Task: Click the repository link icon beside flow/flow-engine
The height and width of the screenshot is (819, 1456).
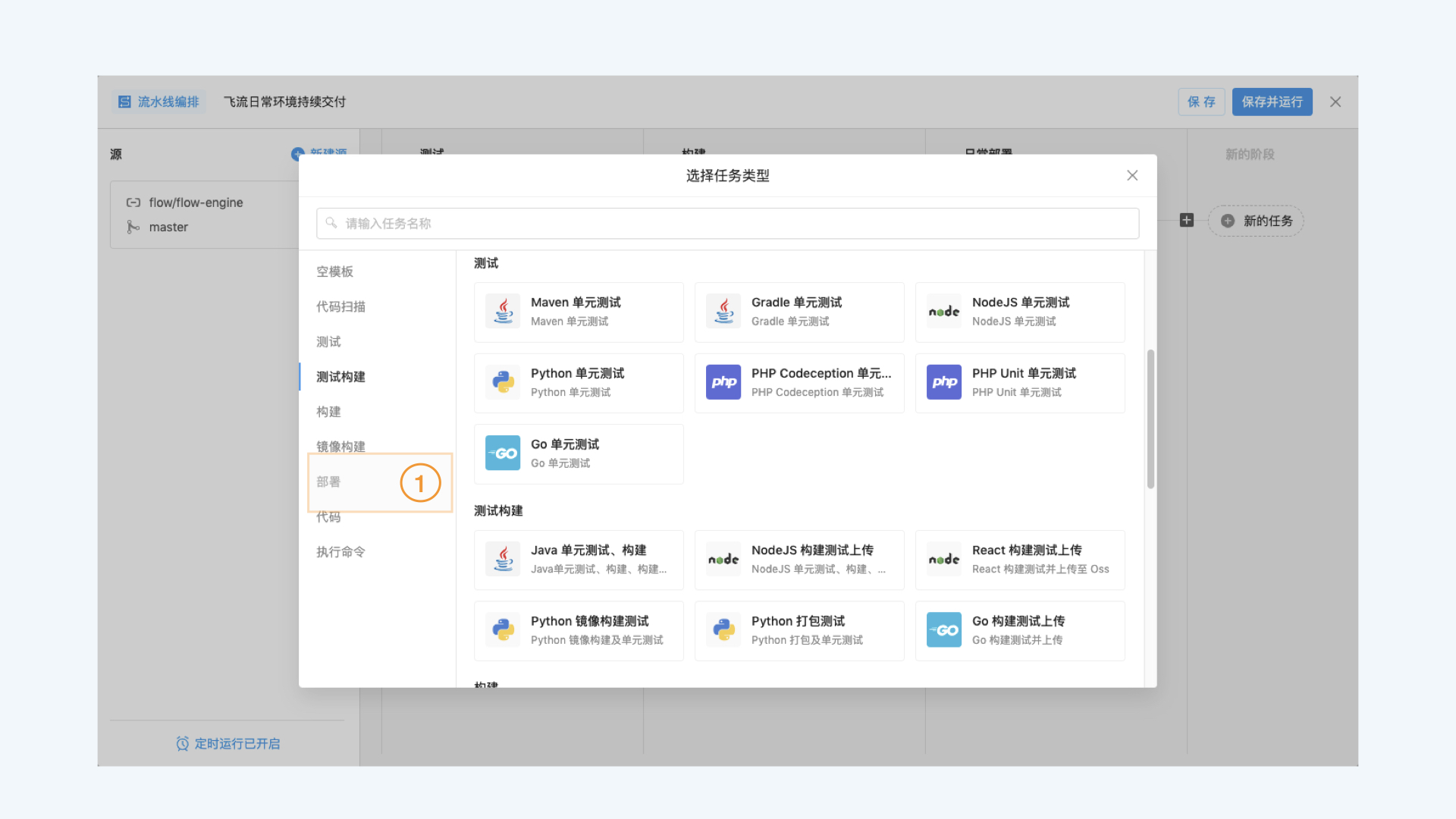Action: [133, 202]
